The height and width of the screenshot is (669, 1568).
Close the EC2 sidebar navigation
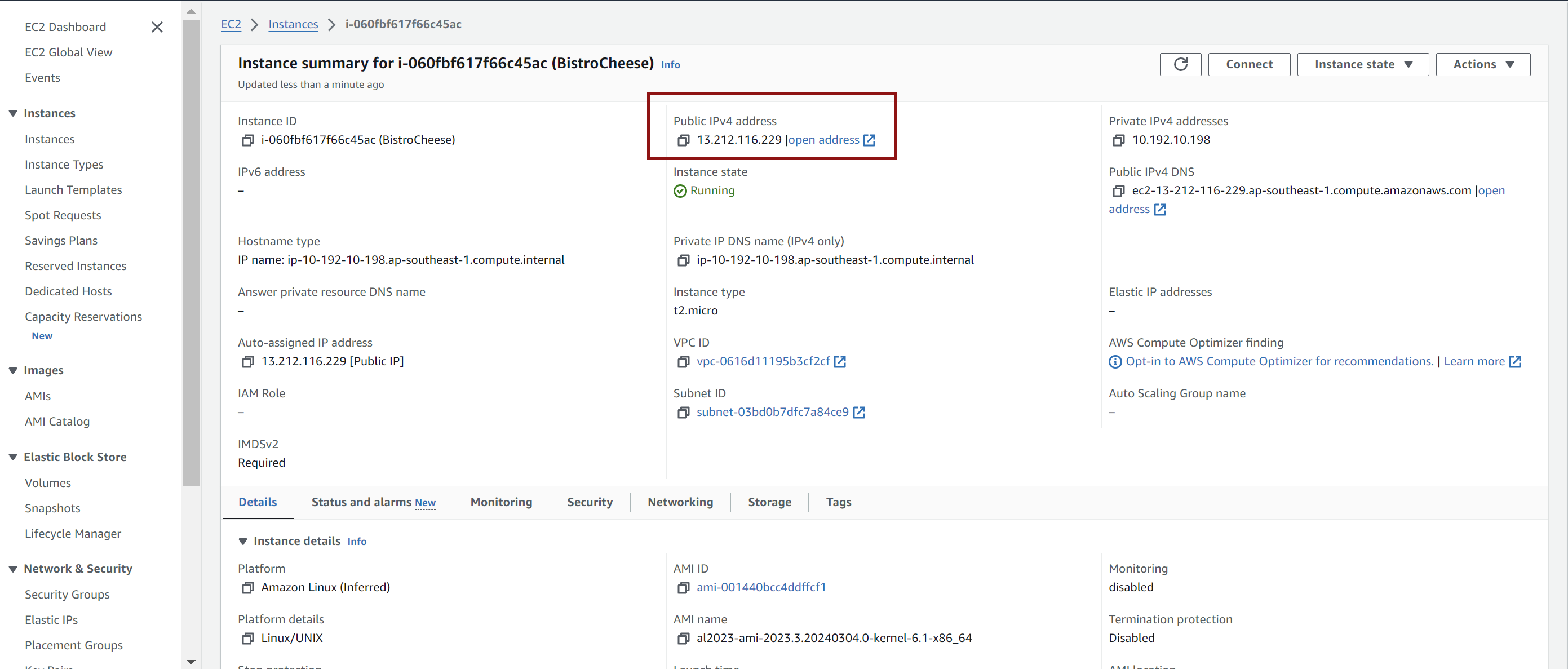pyautogui.click(x=157, y=27)
